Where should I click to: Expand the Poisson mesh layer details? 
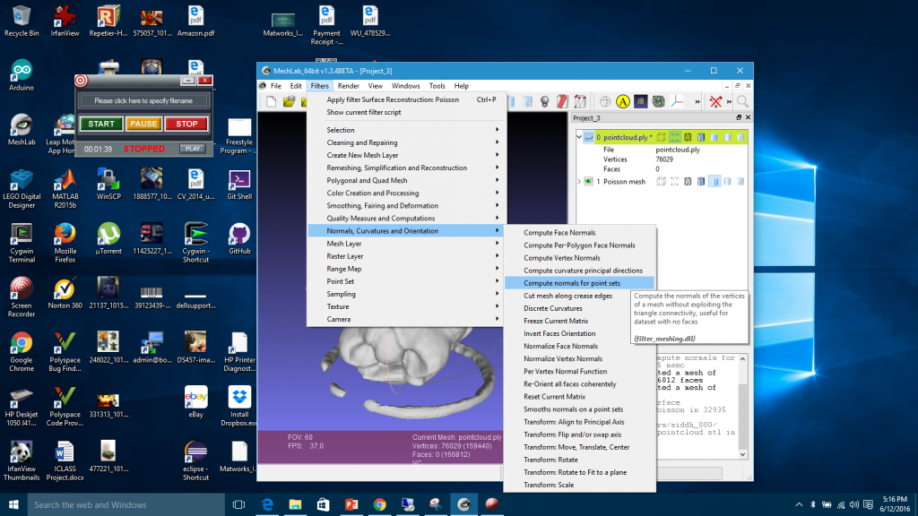click(x=579, y=182)
